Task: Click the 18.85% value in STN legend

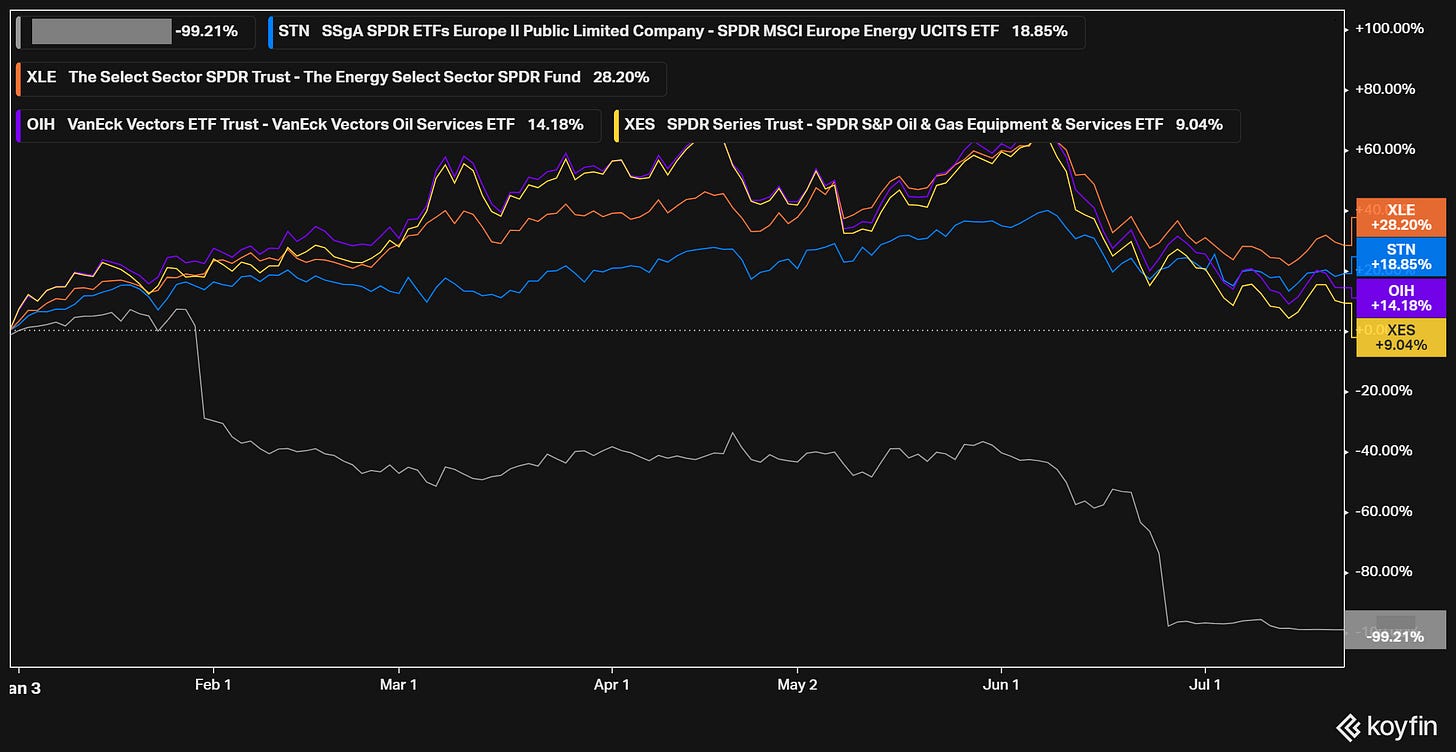Action: click(x=1039, y=31)
